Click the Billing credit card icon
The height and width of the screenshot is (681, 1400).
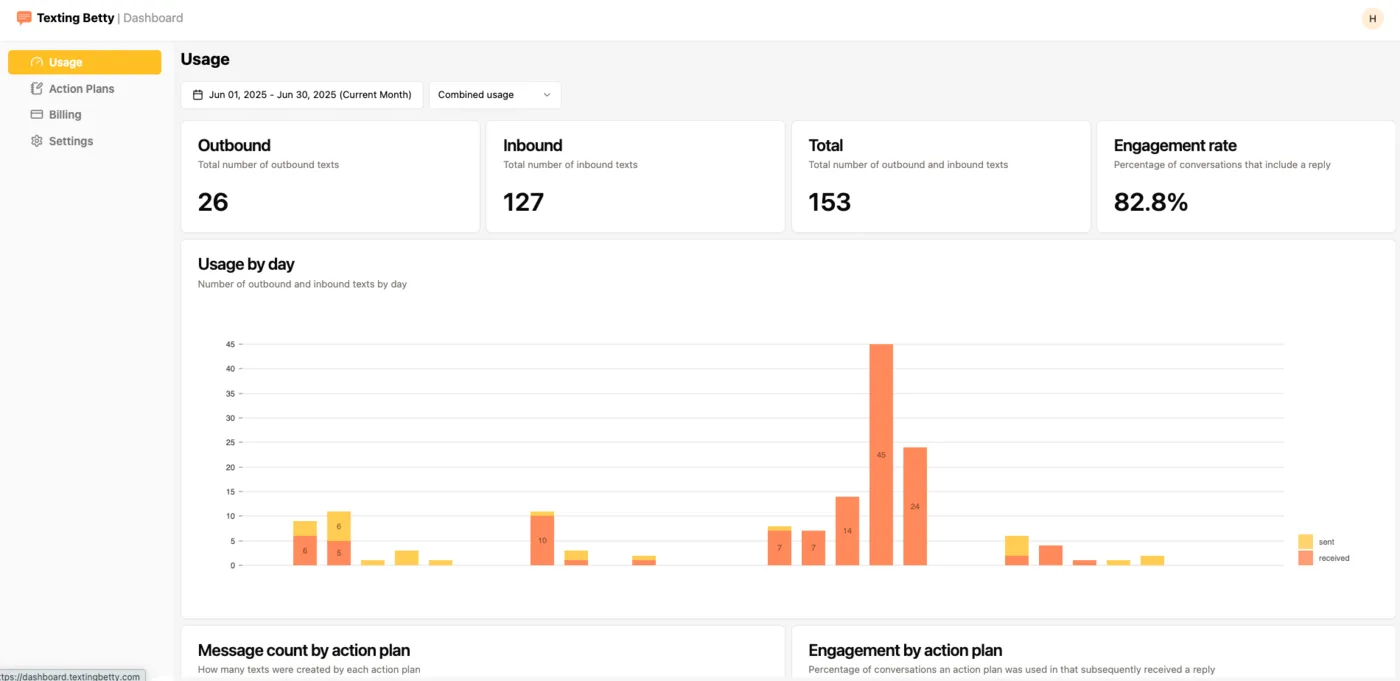click(37, 115)
